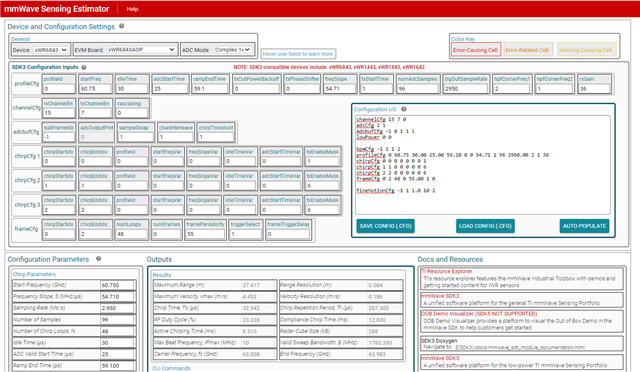Click help icon beside Device and Configuration Settings
This screenshot has width=640, height=372.
[122, 26]
